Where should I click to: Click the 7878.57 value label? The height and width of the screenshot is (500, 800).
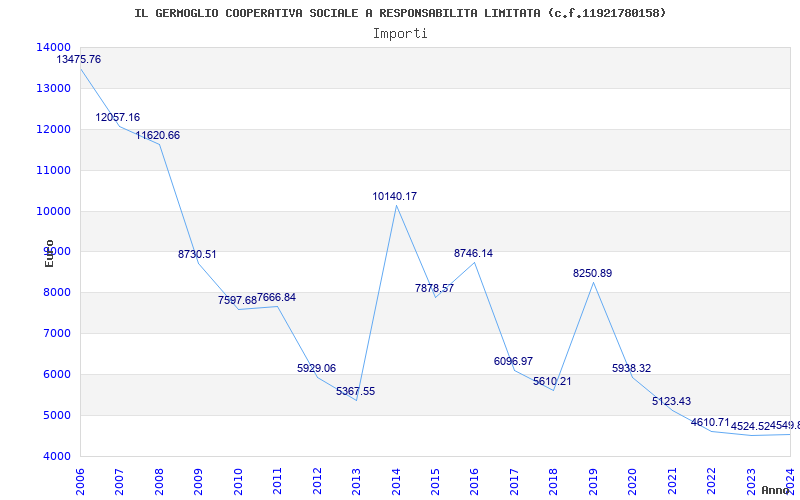[434, 288]
